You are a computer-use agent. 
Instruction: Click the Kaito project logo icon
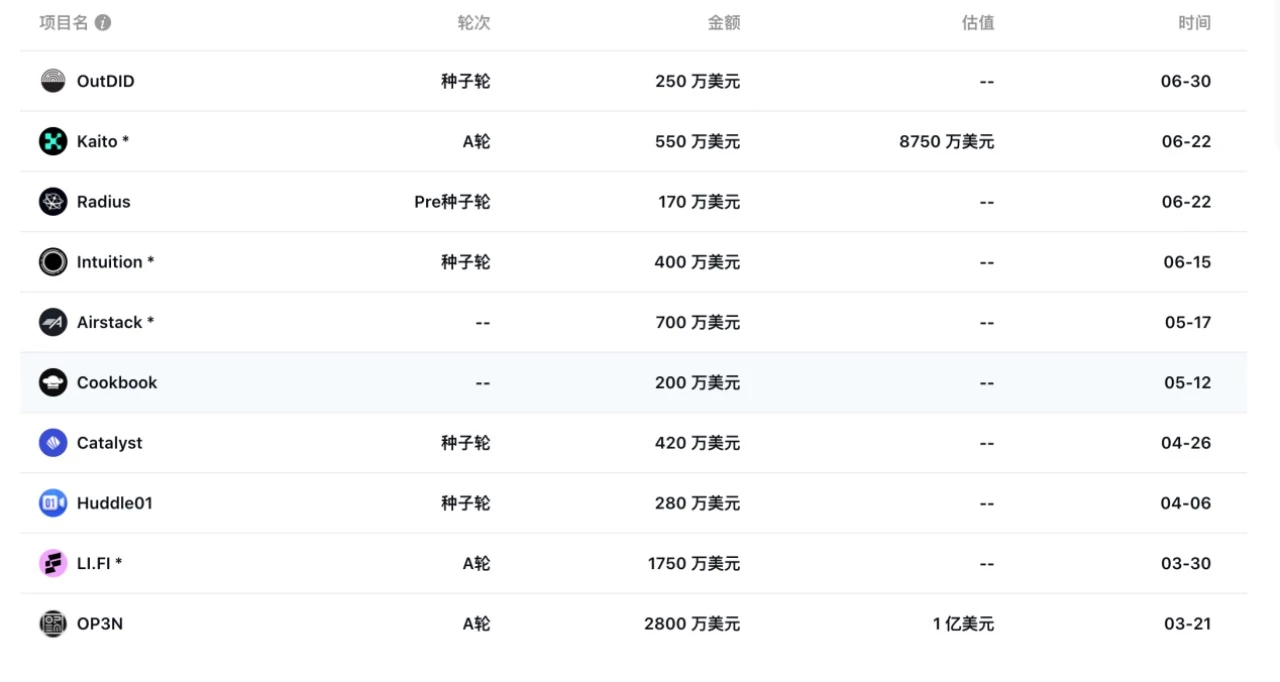click(53, 141)
